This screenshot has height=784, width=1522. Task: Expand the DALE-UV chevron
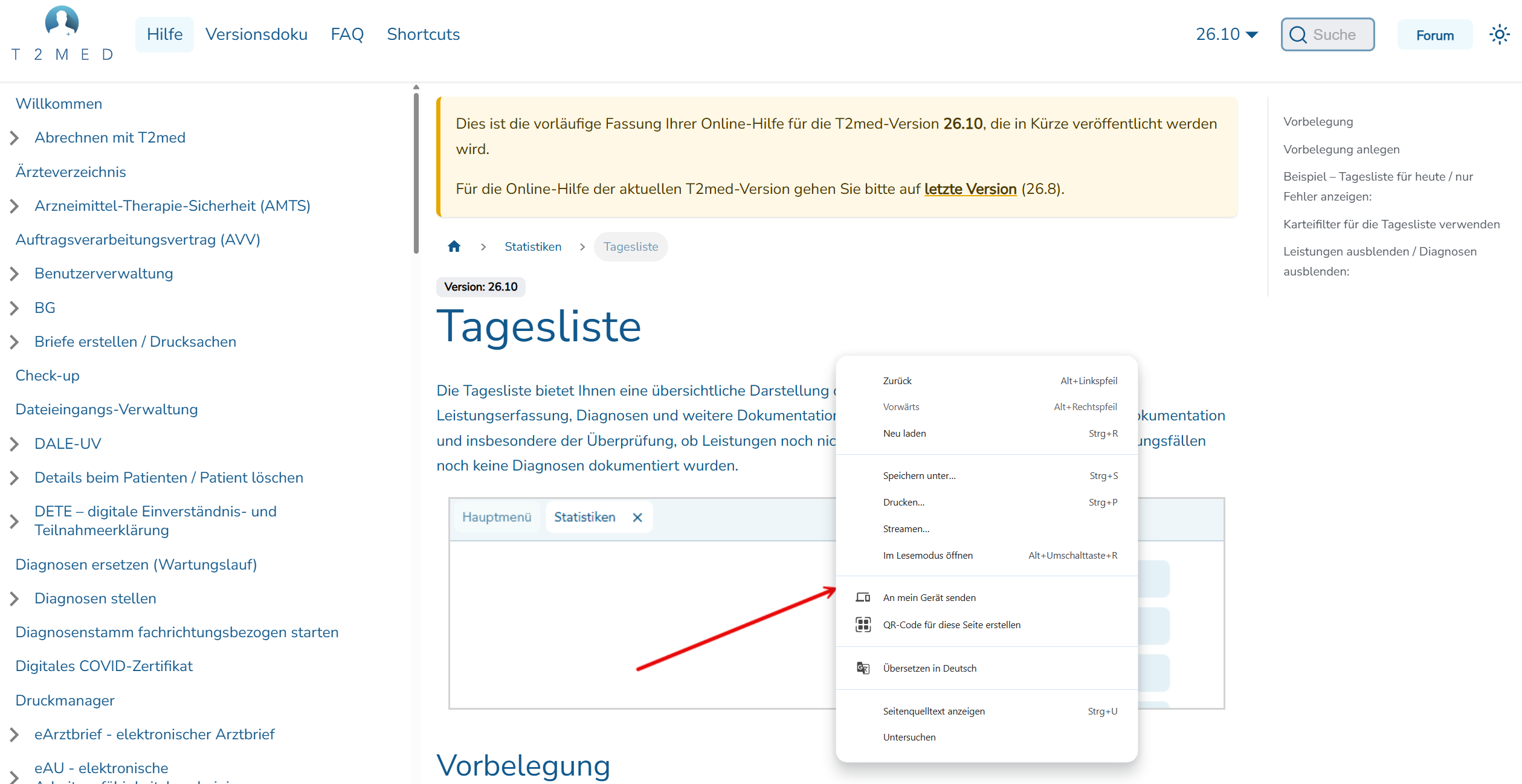click(15, 445)
